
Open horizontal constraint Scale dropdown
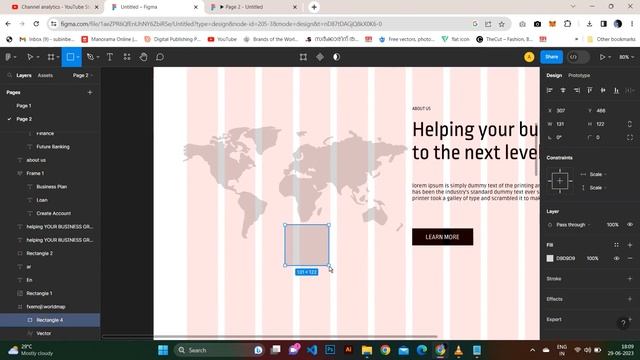click(x=598, y=174)
